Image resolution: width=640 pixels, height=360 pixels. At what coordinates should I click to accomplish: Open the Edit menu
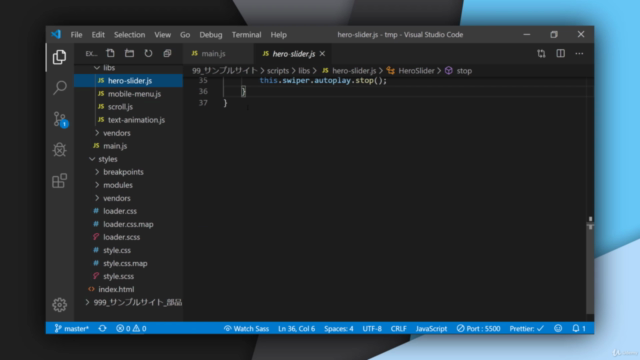(98, 35)
